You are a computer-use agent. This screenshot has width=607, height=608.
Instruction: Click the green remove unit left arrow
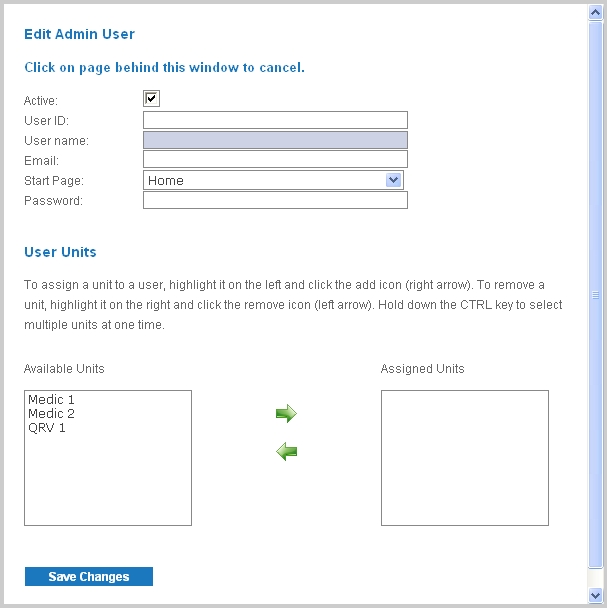[286, 451]
